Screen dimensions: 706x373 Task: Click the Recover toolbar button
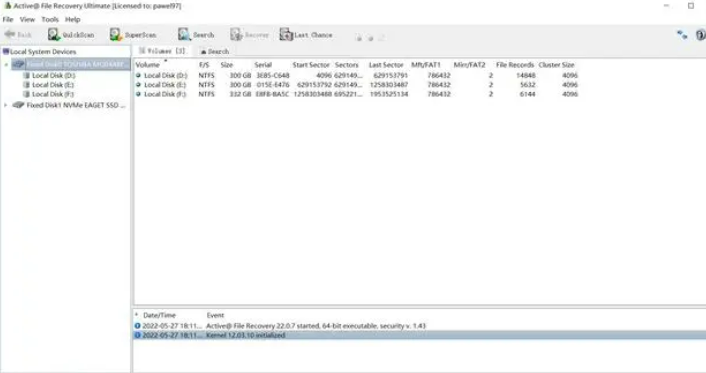(249, 35)
